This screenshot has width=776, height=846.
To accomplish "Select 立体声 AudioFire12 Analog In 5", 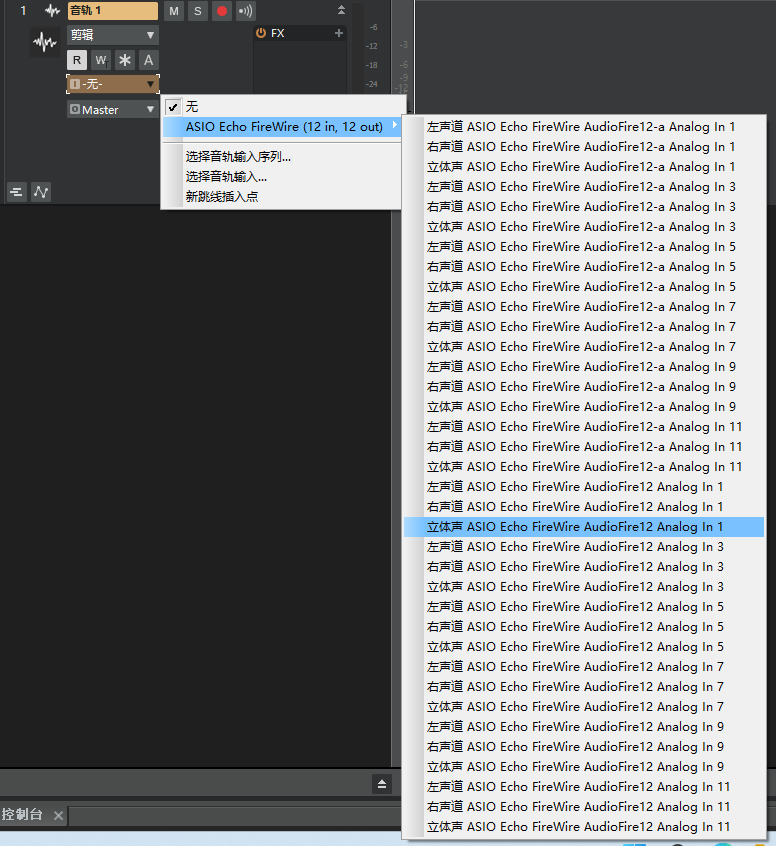I will click(x=584, y=646).
